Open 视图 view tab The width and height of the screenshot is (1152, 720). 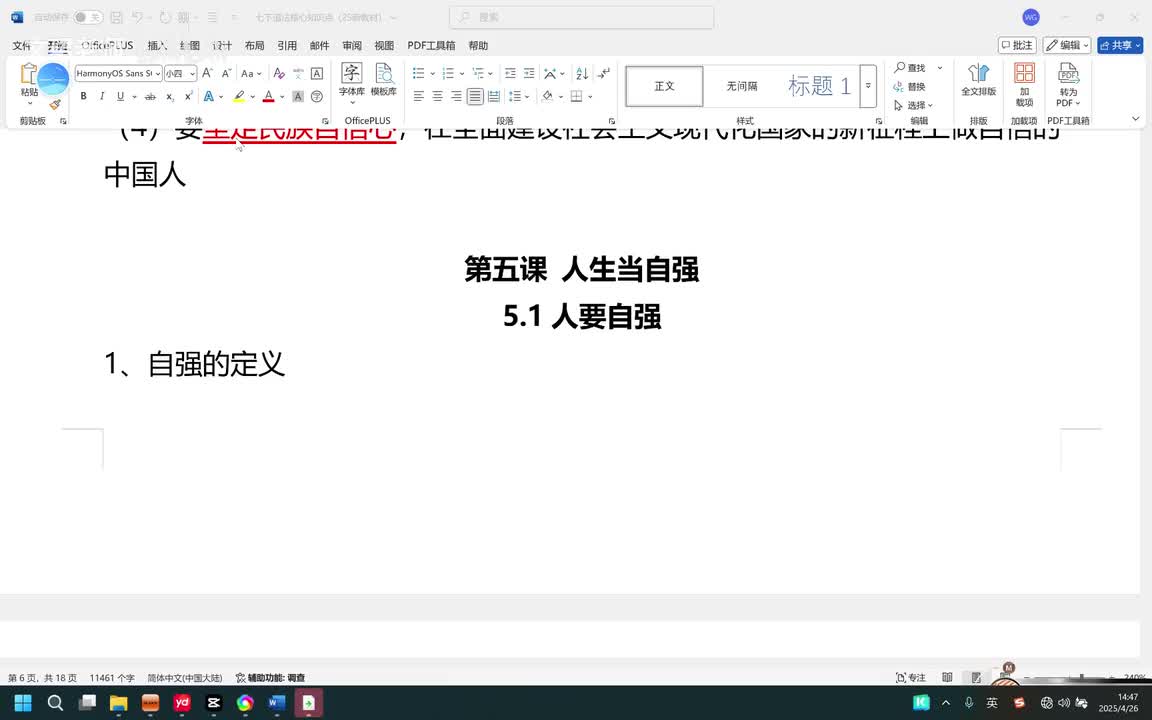pos(384,46)
